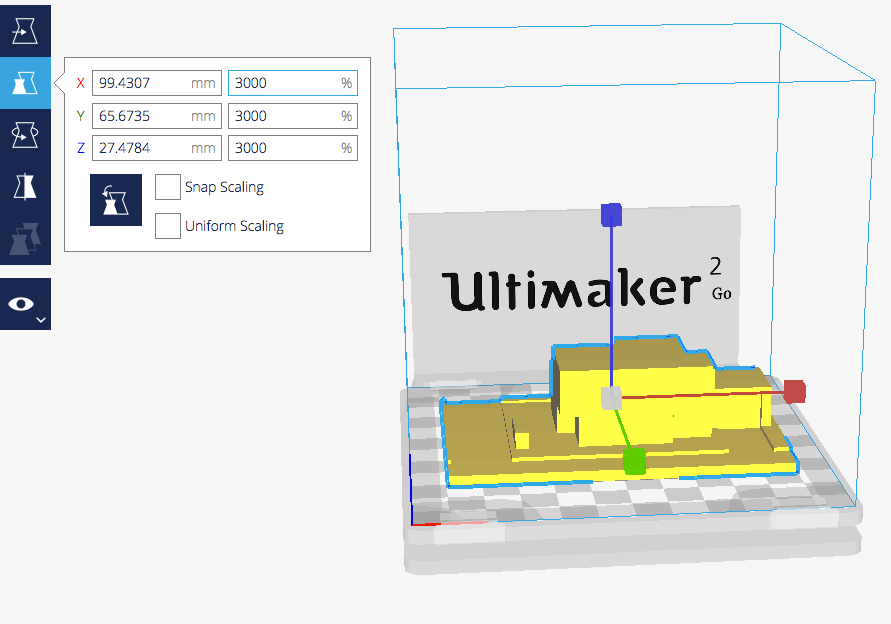
Task: Click the X scale percent field
Action: pyautogui.click(x=293, y=83)
